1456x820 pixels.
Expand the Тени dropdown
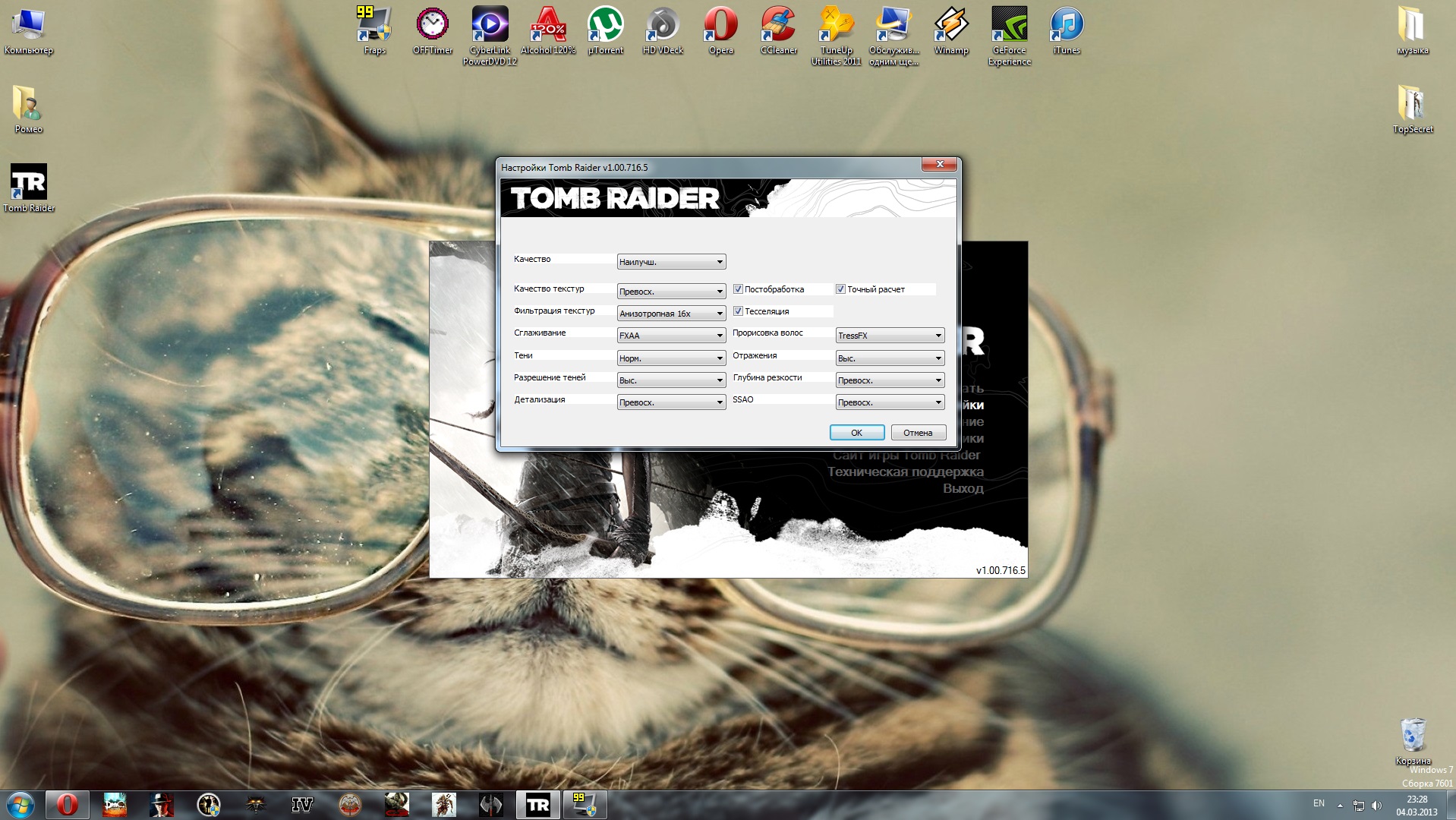(671, 358)
